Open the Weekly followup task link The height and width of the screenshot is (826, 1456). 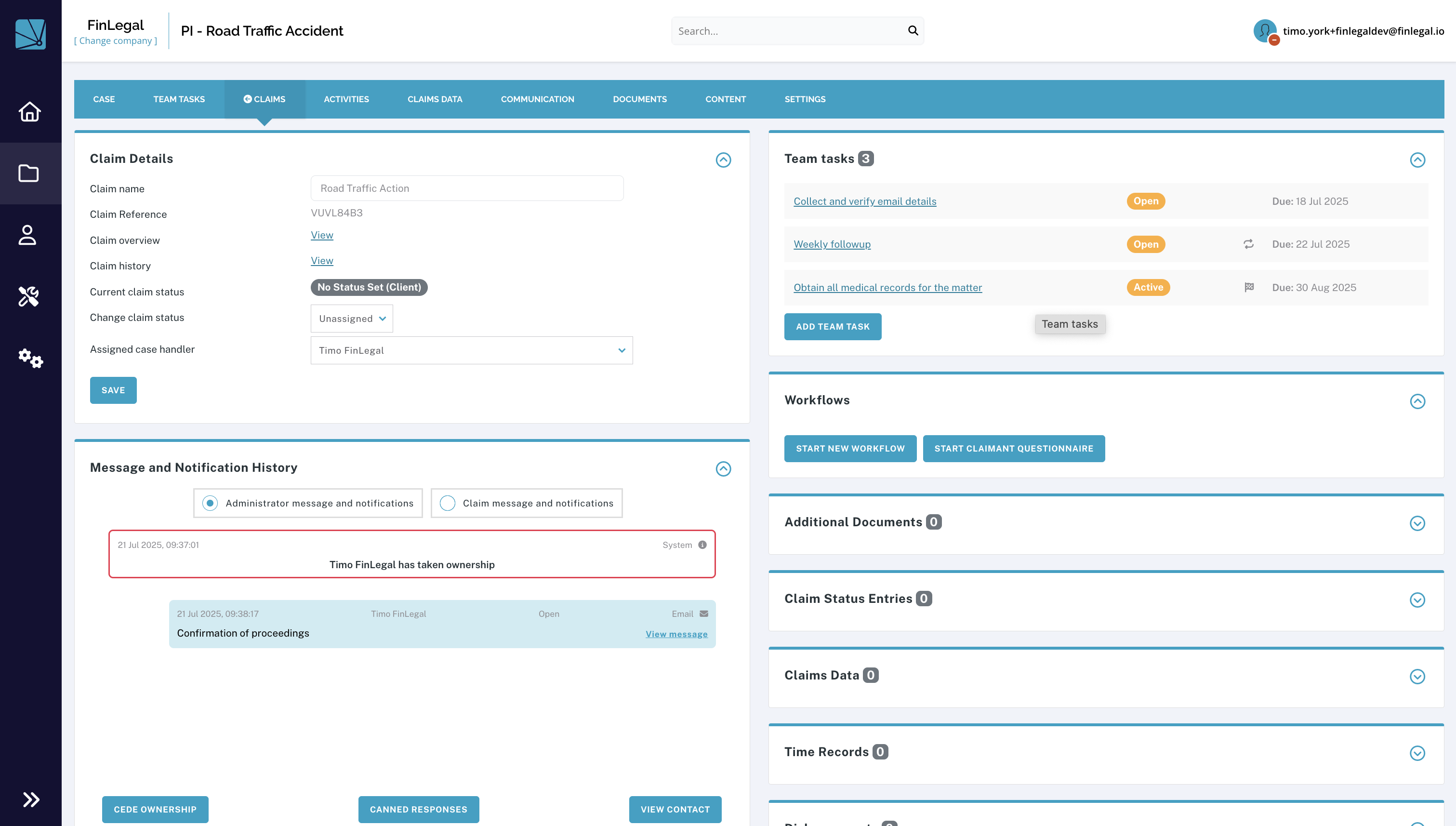(832, 244)
